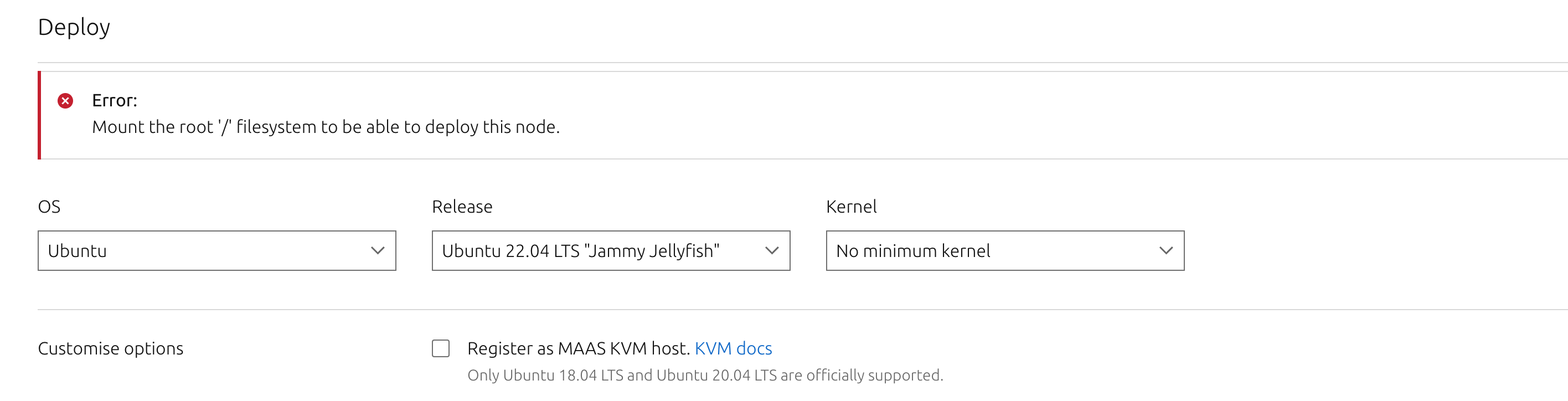
Task: Click the Kernel field label
Action: point(851,207)
